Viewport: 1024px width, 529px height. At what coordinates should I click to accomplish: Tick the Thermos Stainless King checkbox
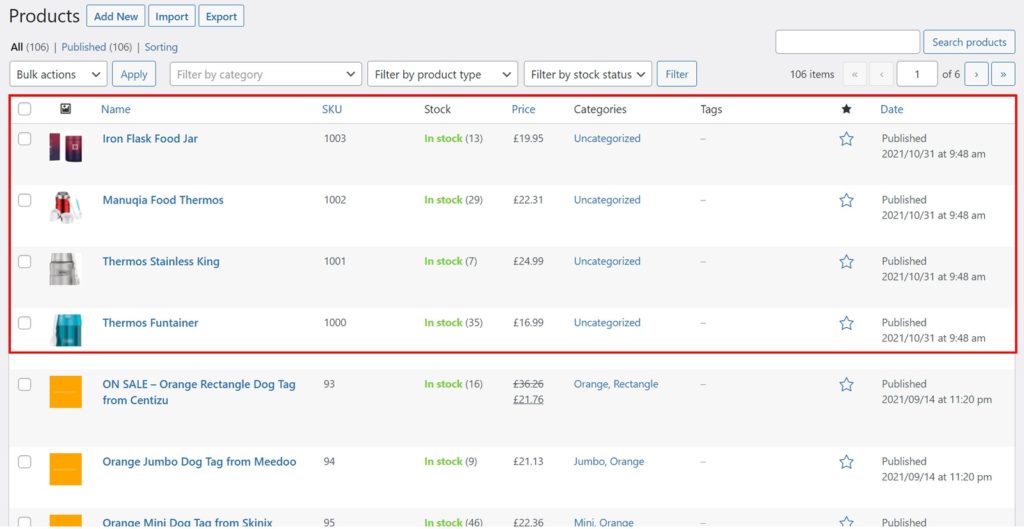click(x=24, y=261)
